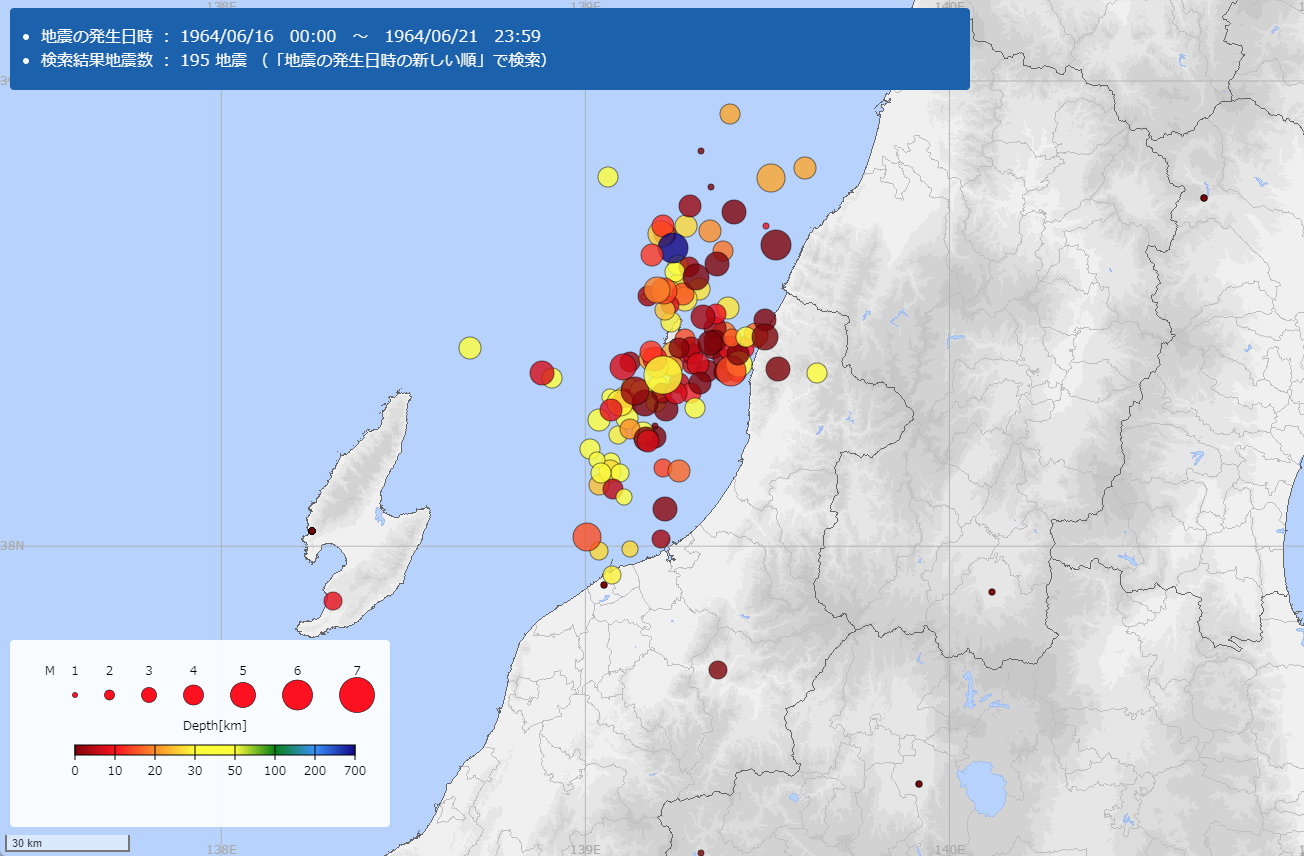Click the magnitude 7 circle in the legend
Image resolution: width=1304 pixels, height=856 pixels.
coord(357,694)
